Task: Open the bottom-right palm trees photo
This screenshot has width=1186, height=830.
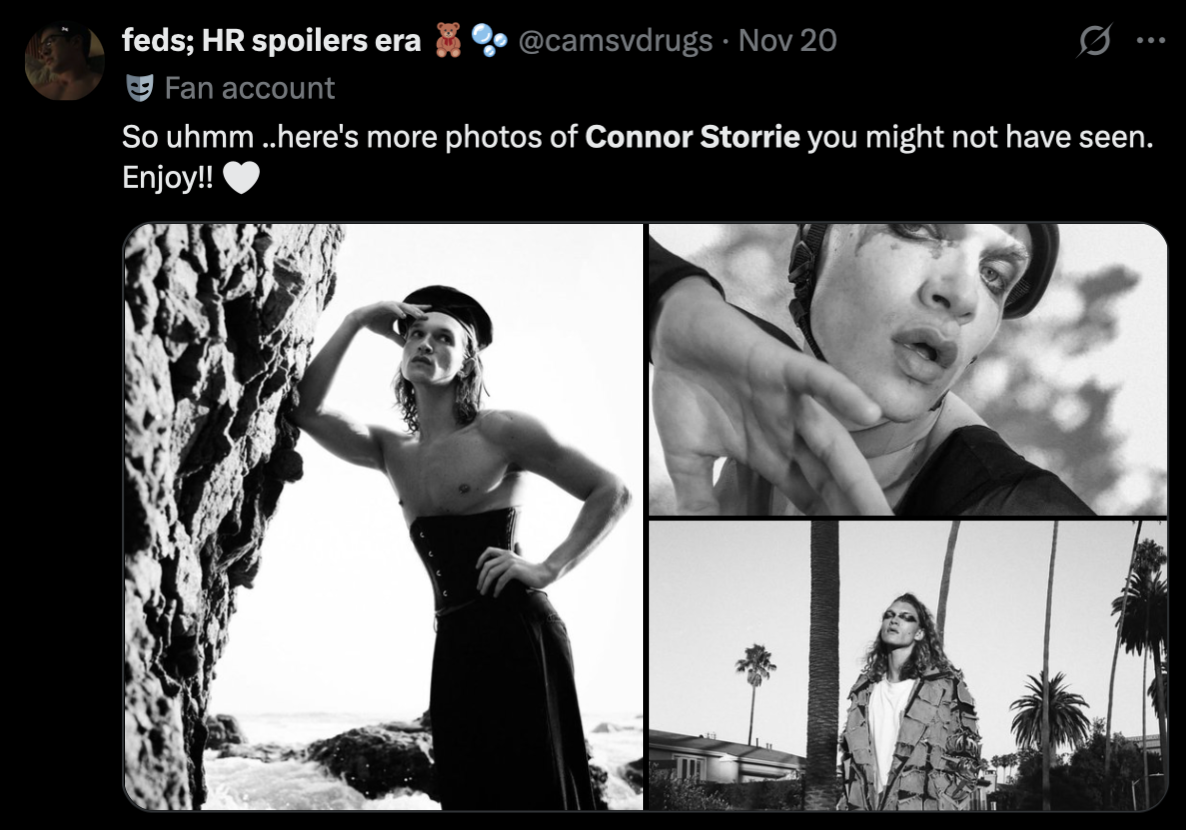Action: point(907,665)
